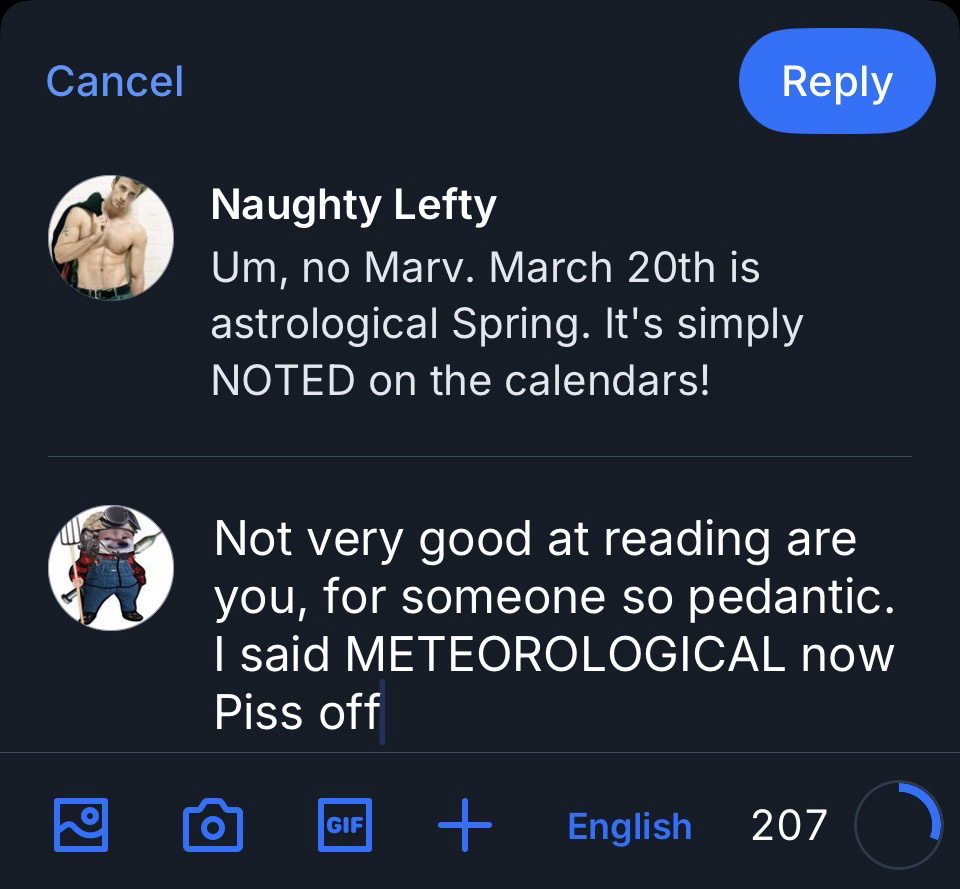Tap the plus icon to add more

click(465, 825)
